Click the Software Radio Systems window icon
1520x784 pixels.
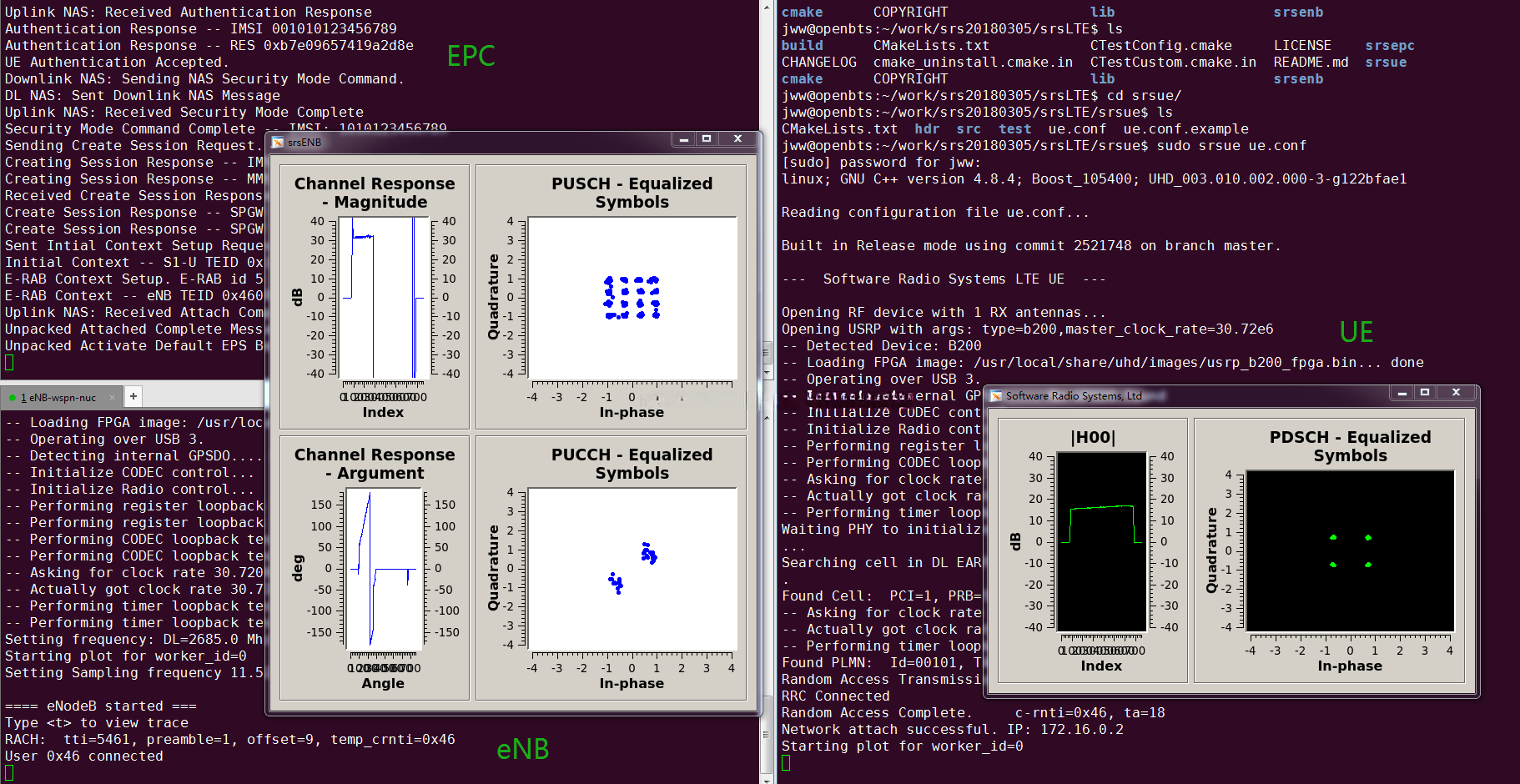pos(995,396)
